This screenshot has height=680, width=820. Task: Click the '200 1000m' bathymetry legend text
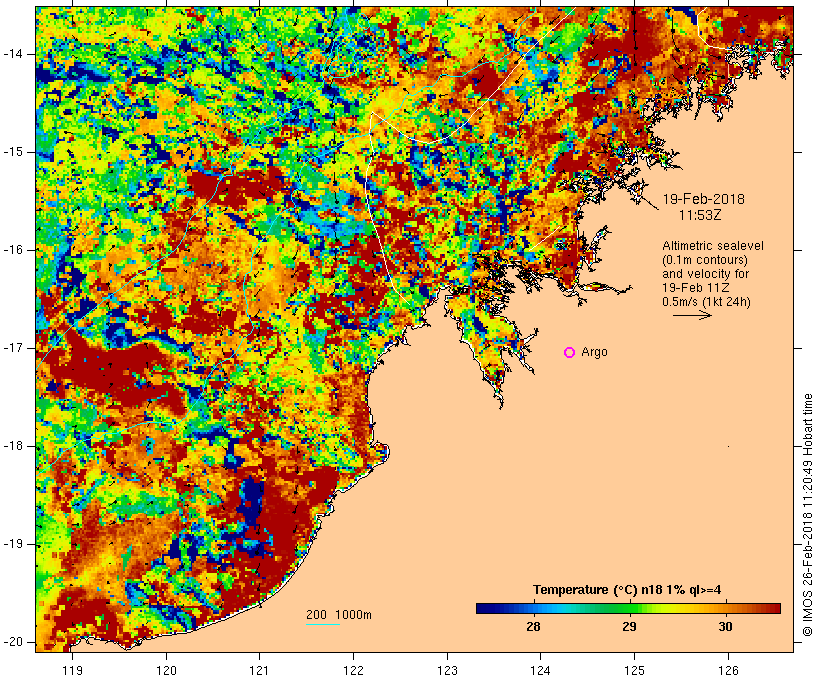339,615
